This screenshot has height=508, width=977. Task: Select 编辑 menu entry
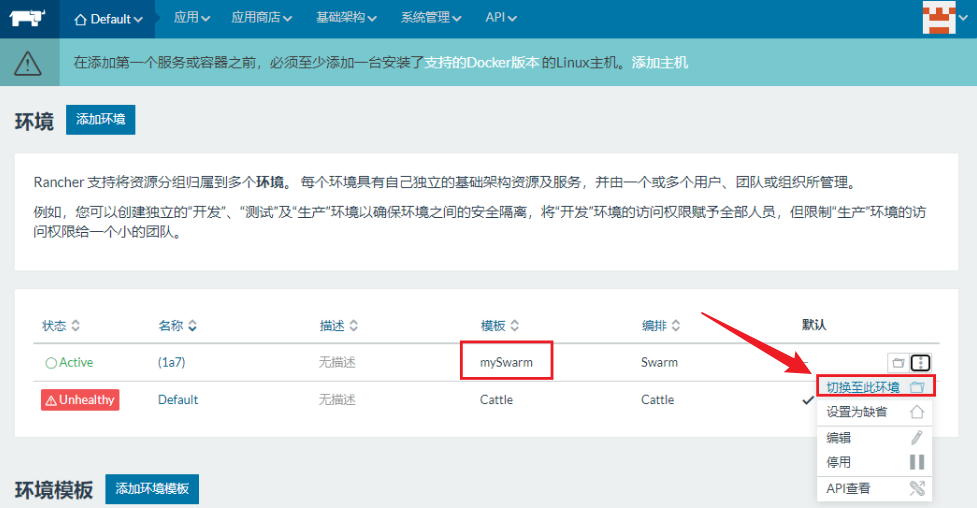tap(875, 438)
